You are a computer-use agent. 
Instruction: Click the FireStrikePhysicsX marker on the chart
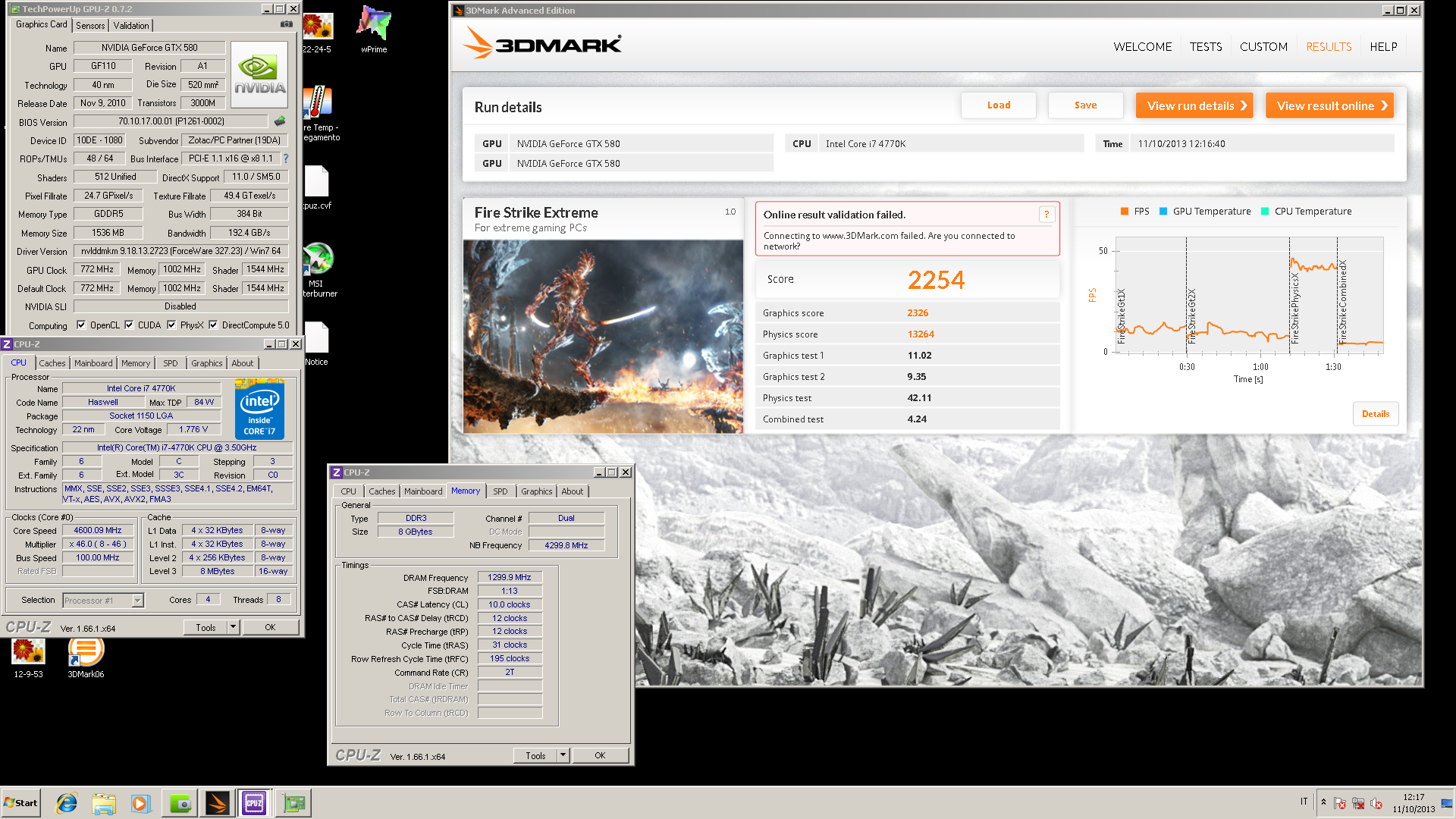(1294, 307)
